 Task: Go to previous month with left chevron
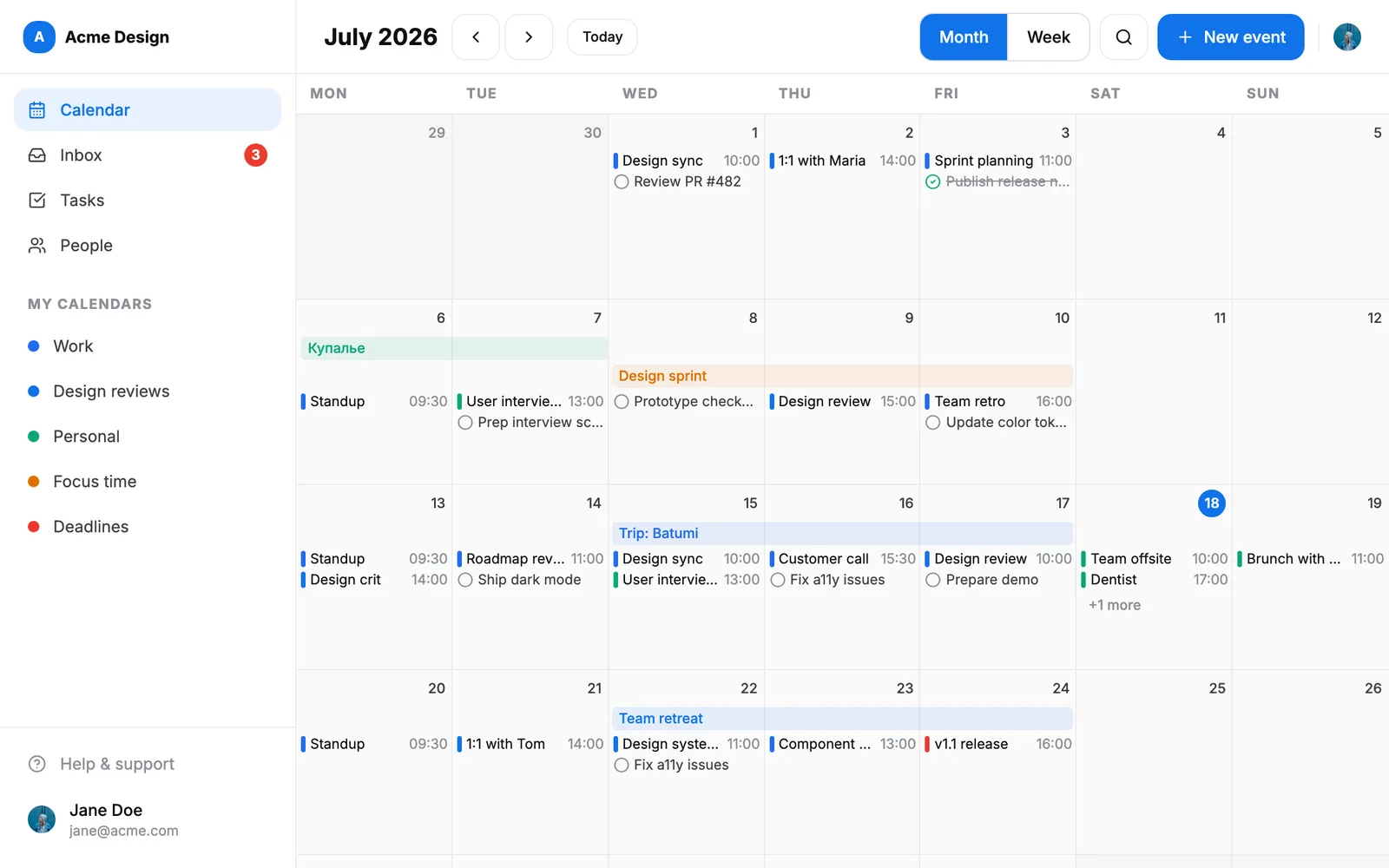click(x=476, y=36)
